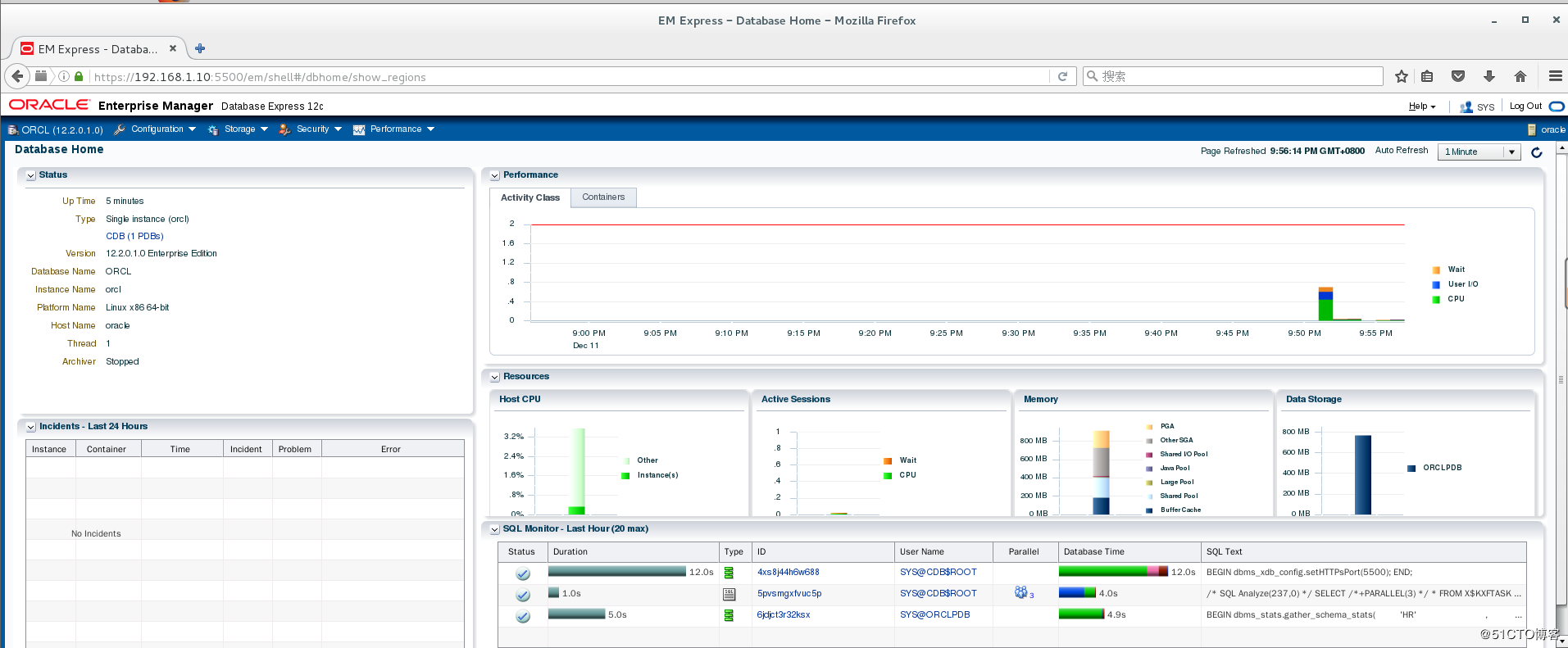Click status checkmark for 5pvsmgxfvuc5p row

pyautogui.click(x=523, y=595)
